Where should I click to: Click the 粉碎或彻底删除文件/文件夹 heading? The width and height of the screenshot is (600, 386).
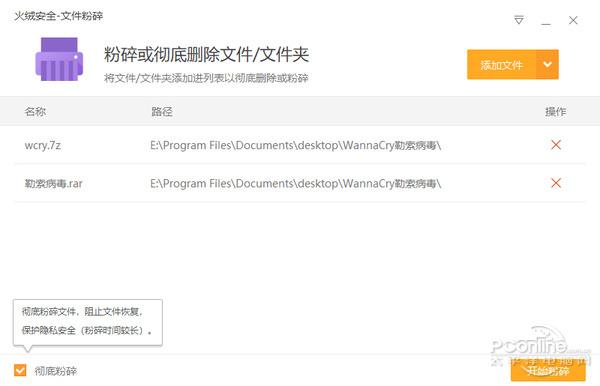206,54
